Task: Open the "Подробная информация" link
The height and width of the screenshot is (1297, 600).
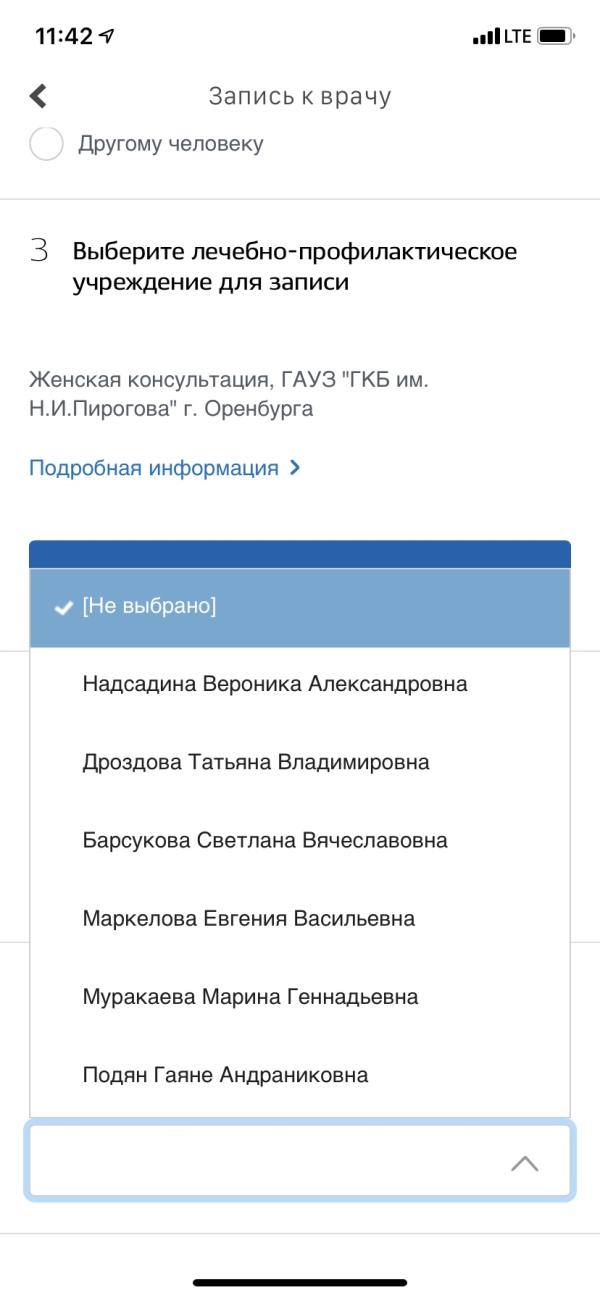Action: pos(154,467)
